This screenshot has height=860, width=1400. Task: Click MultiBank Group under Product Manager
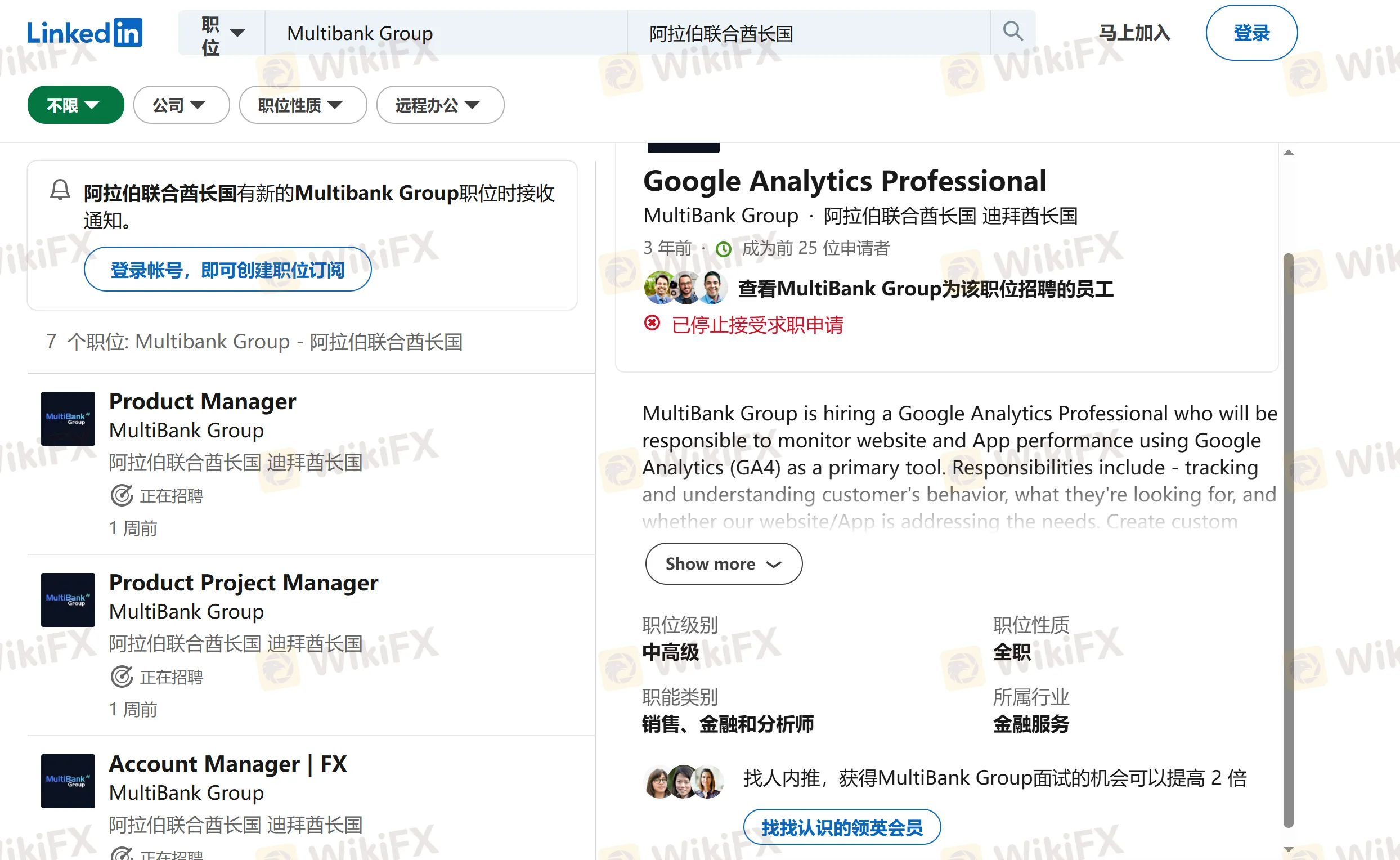coord(186,430)
